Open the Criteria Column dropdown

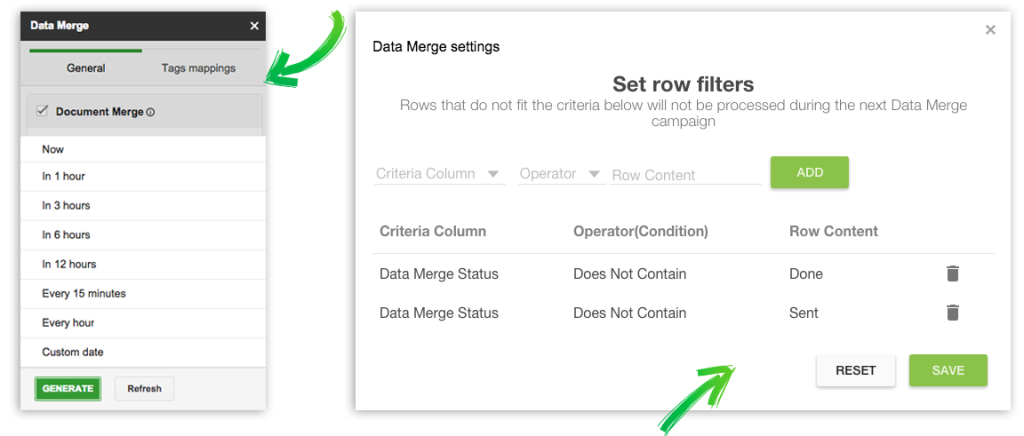pos(439,174)
